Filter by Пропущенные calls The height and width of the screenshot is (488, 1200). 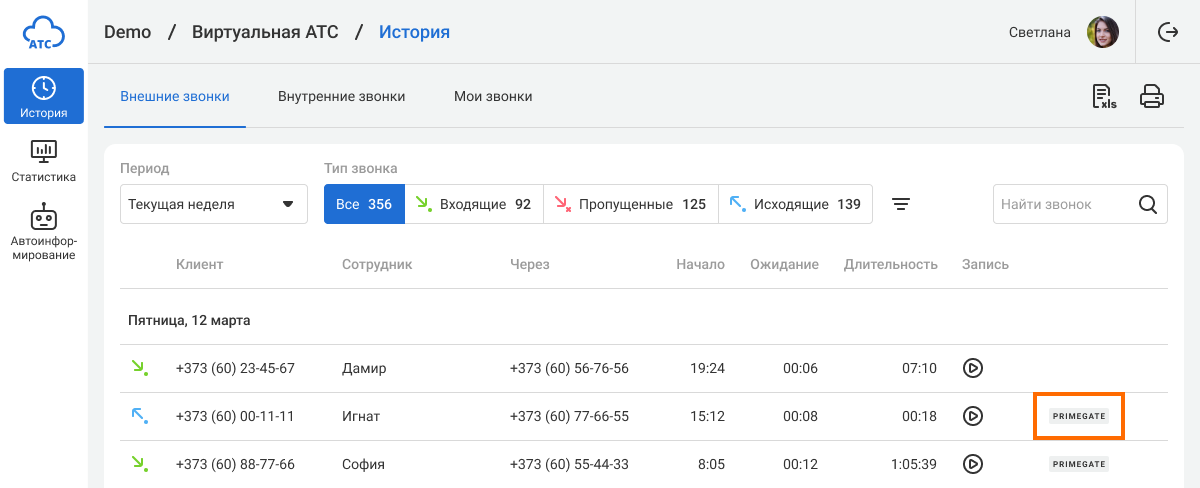pos(630,204)
